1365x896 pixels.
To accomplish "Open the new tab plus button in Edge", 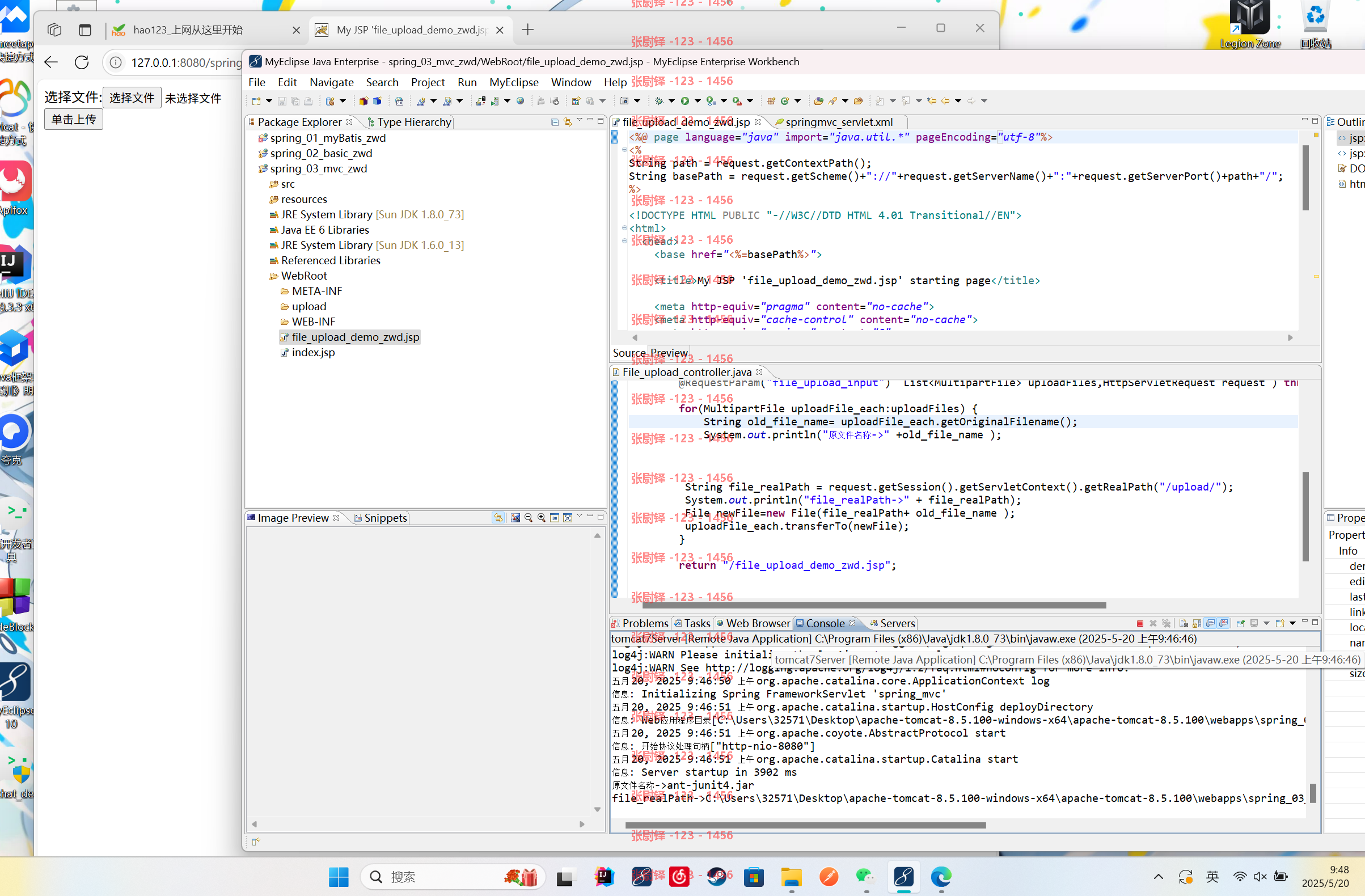I will tap(528, 29).
